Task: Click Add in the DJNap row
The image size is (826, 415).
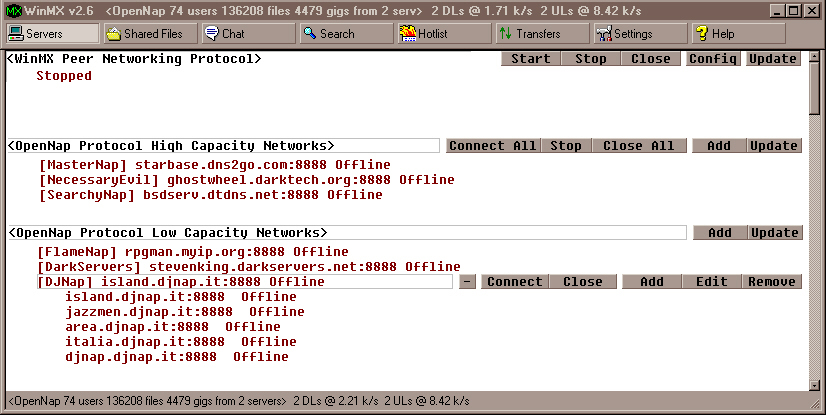Action: (652, 282)
